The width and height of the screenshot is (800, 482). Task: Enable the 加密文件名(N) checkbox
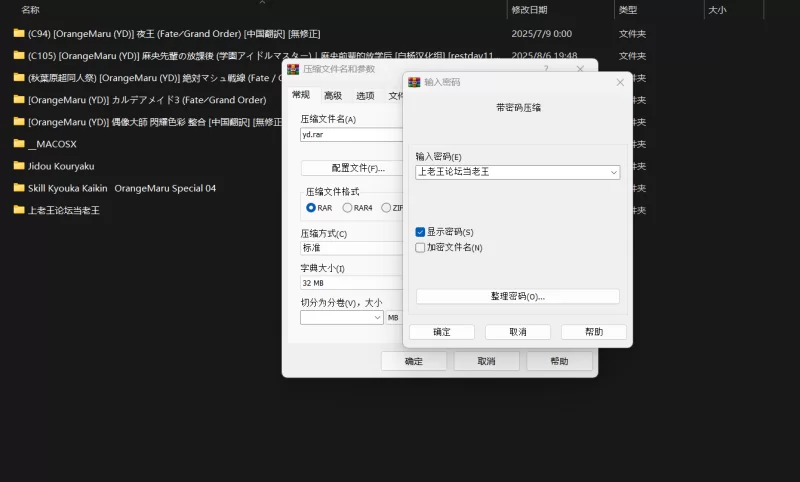[420, 247]
